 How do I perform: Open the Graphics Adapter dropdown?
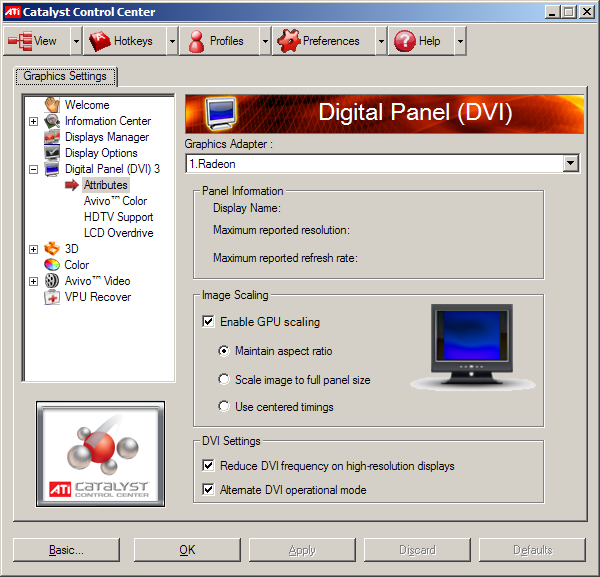(571, 164)
